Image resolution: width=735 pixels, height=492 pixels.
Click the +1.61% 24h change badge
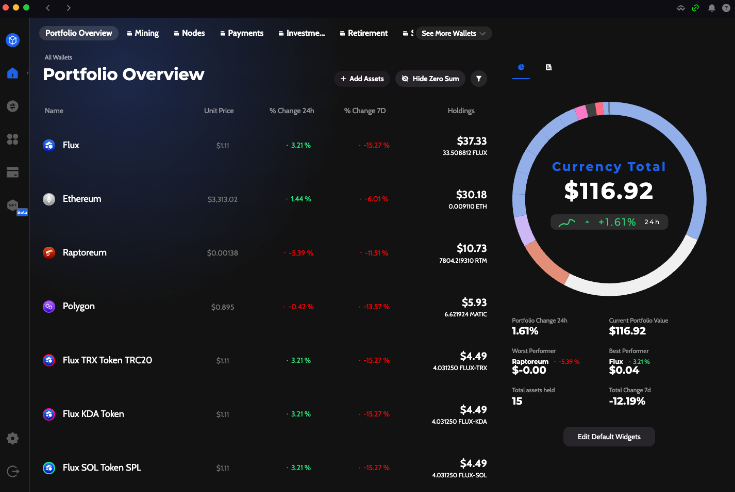[x=609, y=222]
